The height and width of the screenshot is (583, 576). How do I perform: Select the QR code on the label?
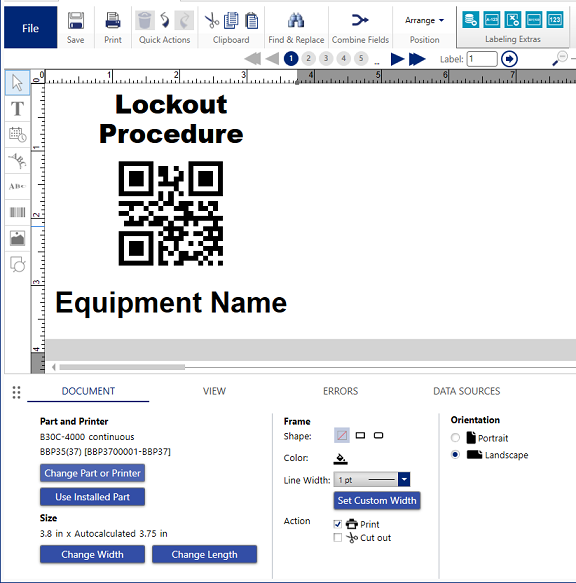[x=171, y=213]
